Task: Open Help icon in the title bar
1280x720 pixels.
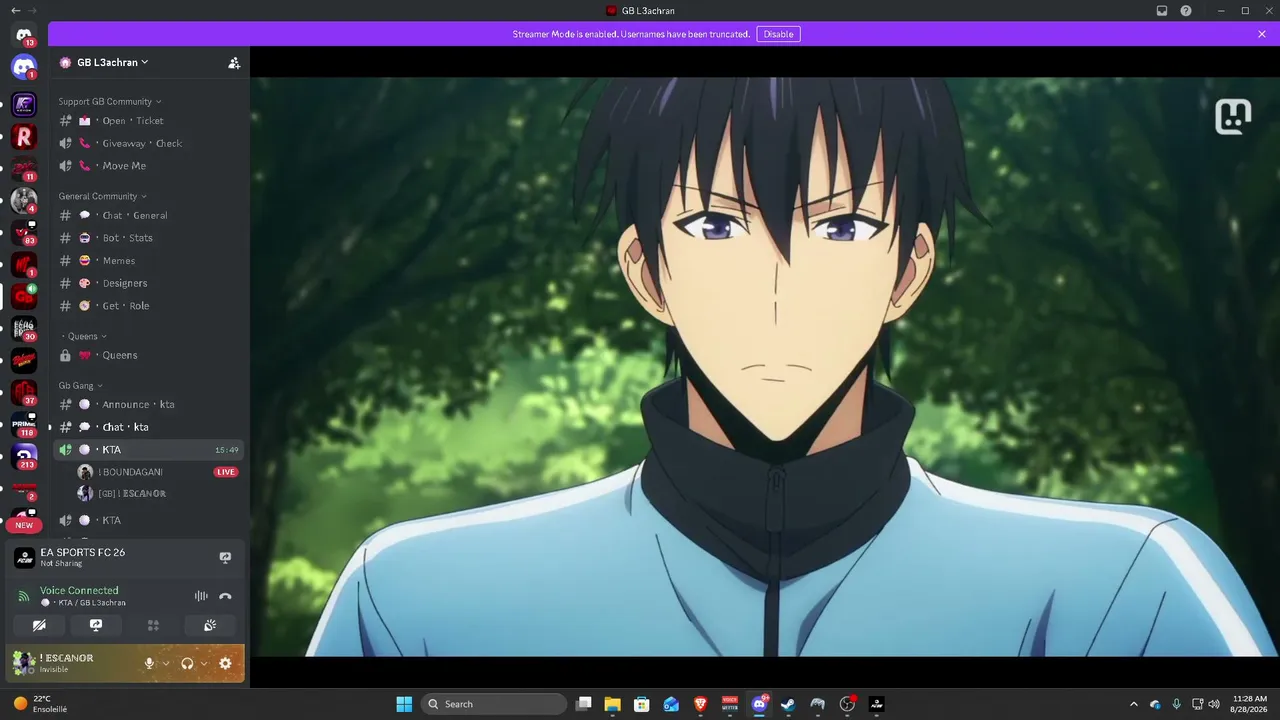Action: (1186, 11)
